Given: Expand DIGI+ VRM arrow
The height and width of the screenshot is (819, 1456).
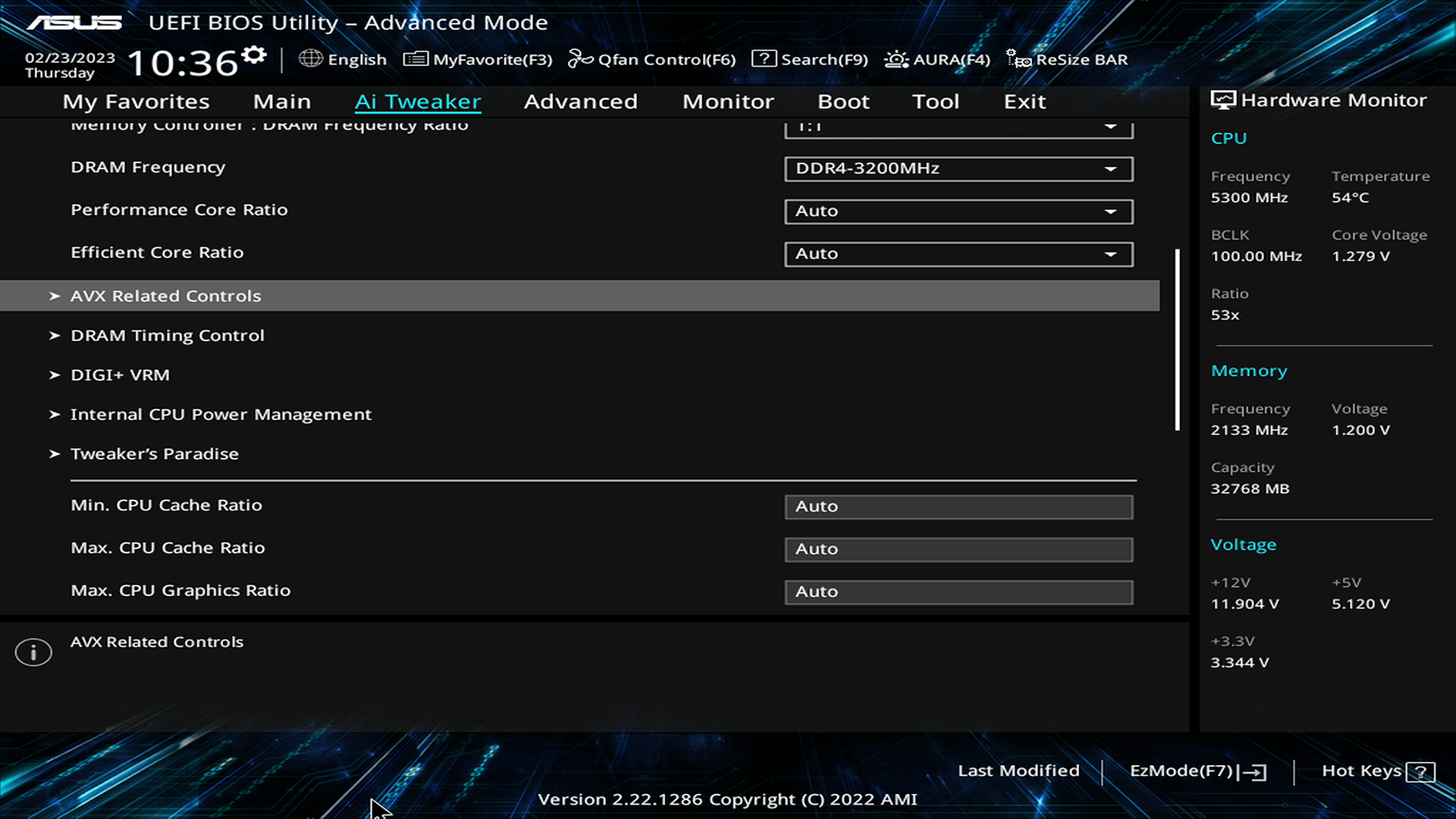Looking at the screenshot, I should (55, 375).
